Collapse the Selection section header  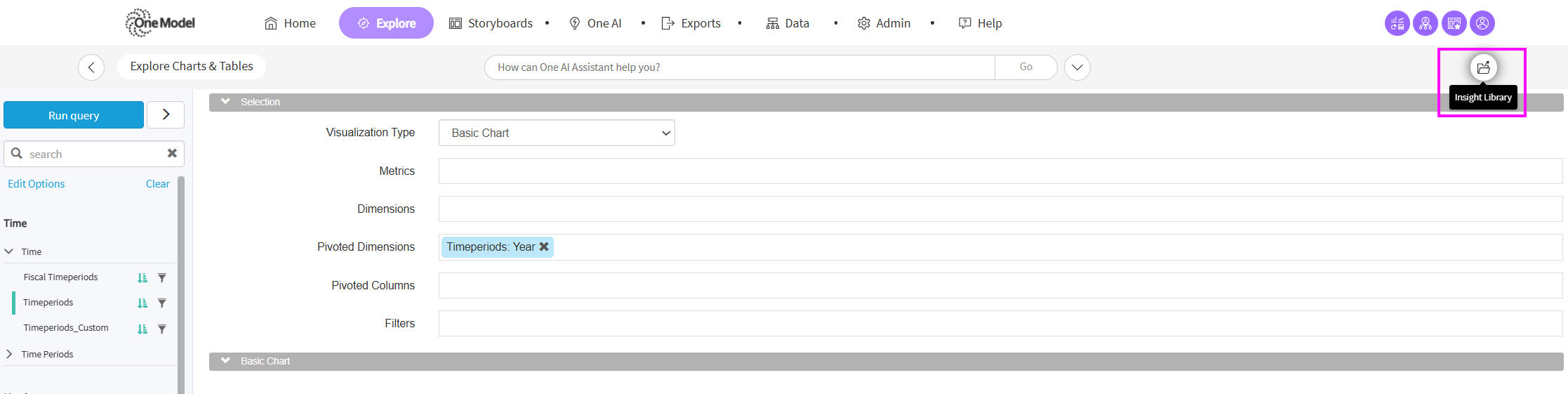coord(226,102)
